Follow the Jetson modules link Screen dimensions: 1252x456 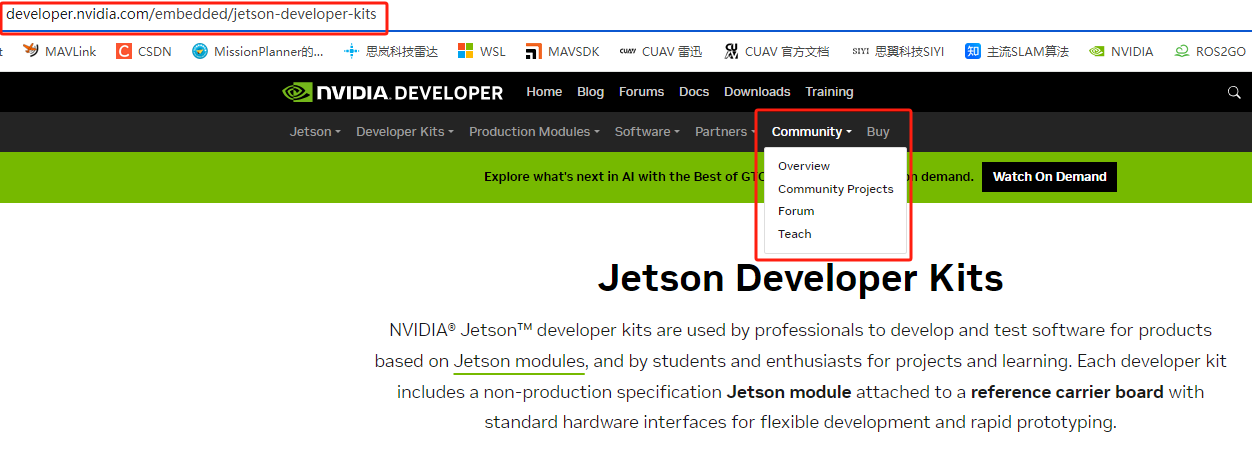click(519, 361)
